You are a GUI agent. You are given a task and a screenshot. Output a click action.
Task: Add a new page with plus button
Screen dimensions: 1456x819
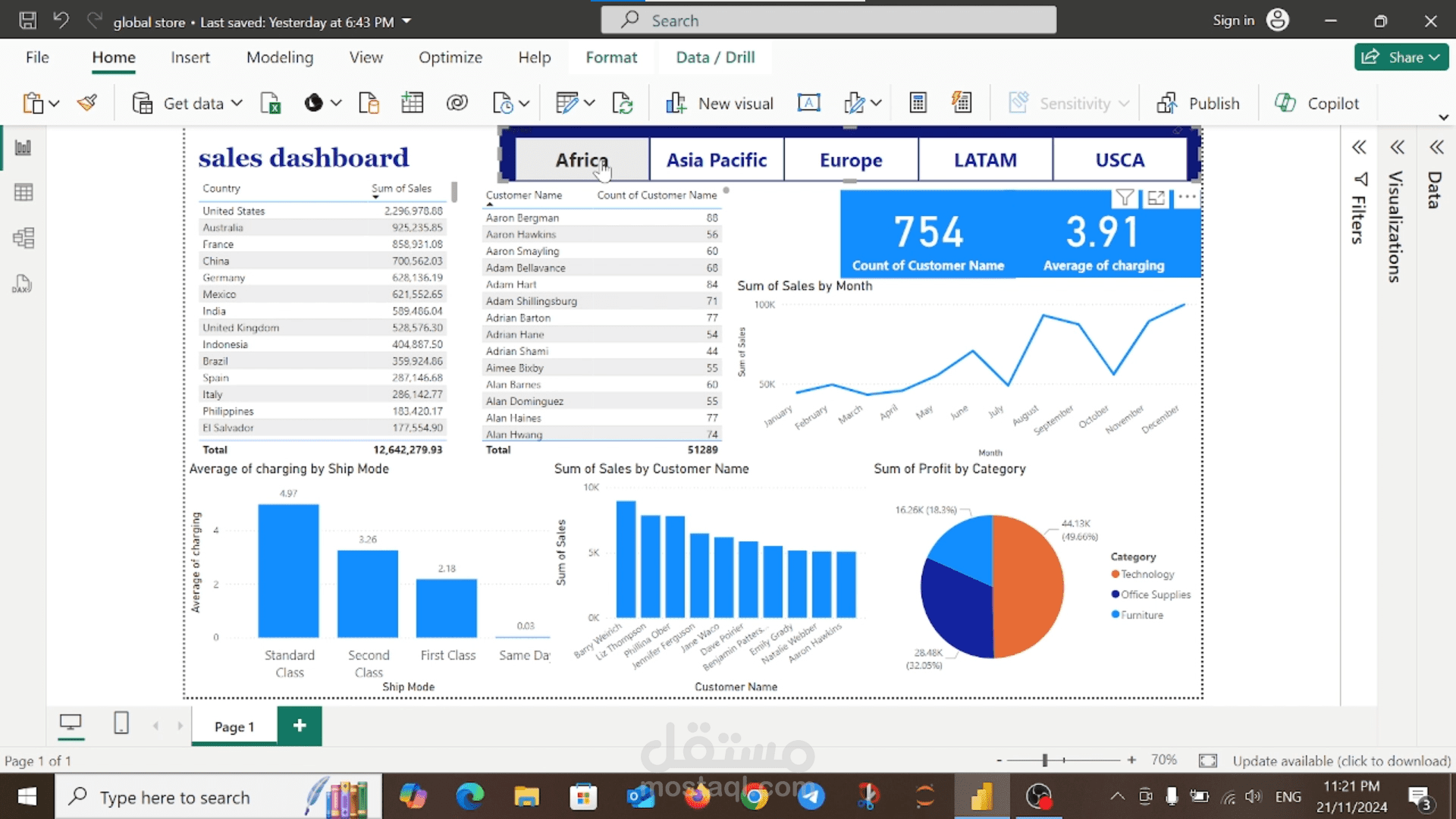(300, 726)
